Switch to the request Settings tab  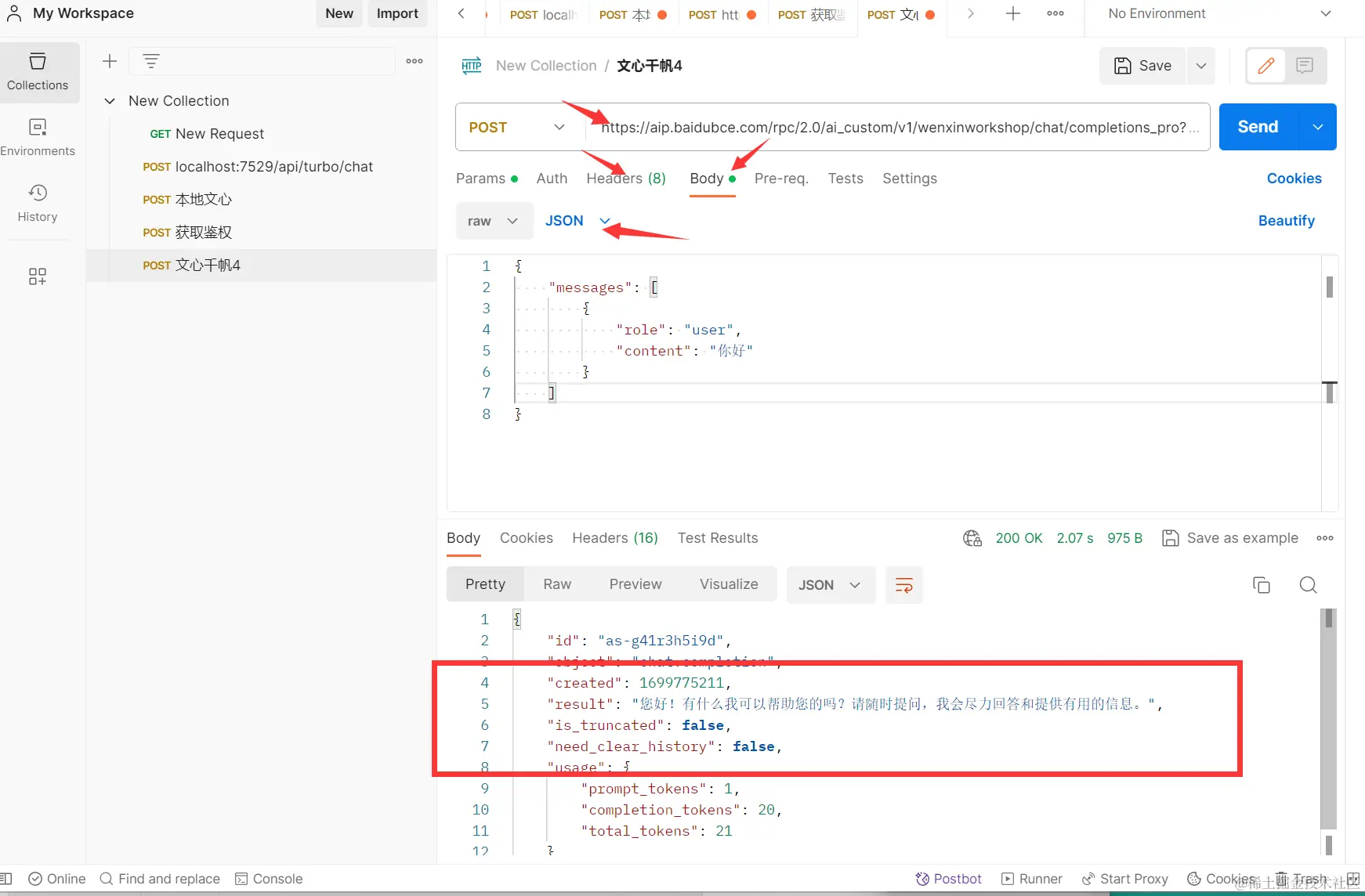(910, 179)
